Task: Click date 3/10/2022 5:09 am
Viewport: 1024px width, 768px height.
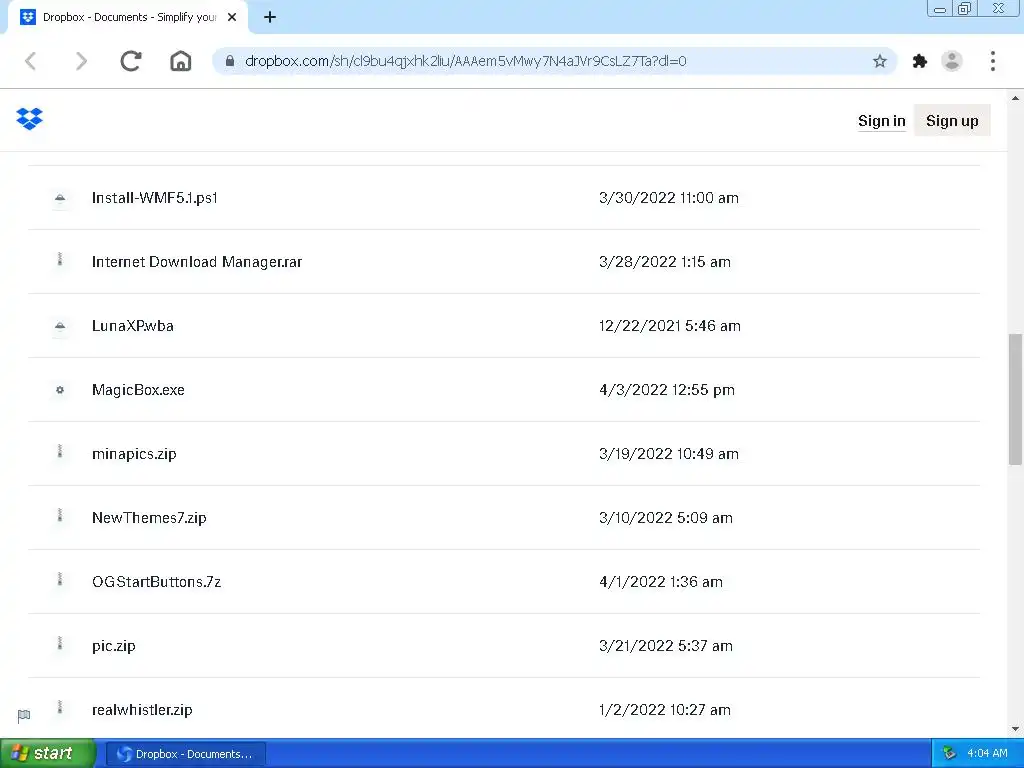Action: (x=665, y=518)
